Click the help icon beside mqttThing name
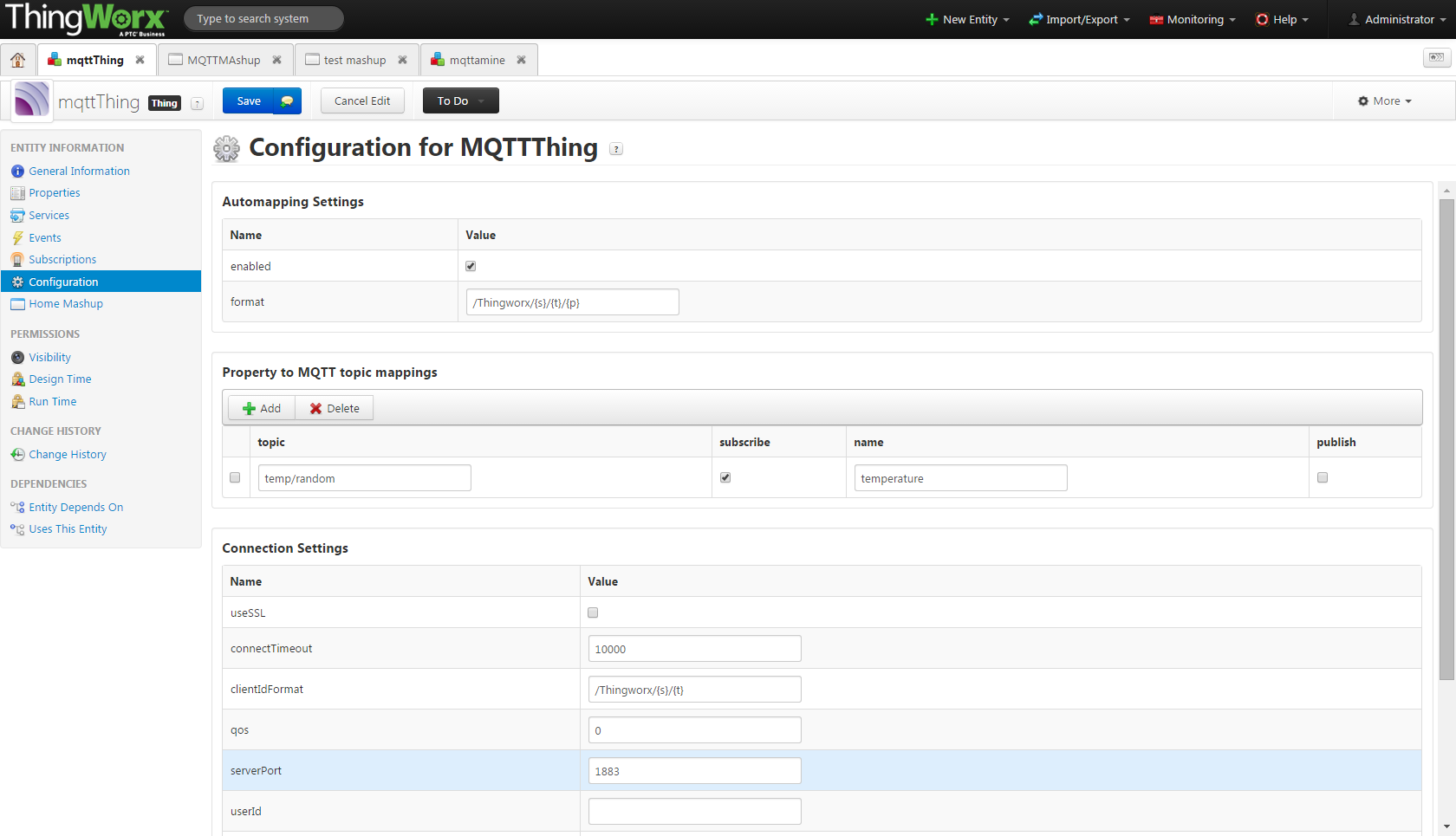Screen dimensions: 1456x836 (x=197, y=103)
